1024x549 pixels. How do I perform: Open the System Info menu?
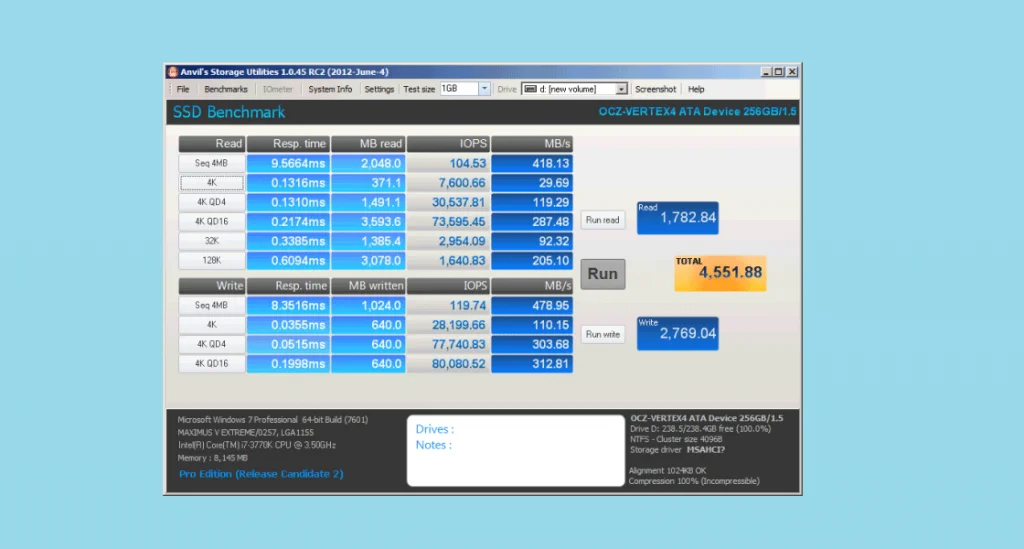coord(330,89)
